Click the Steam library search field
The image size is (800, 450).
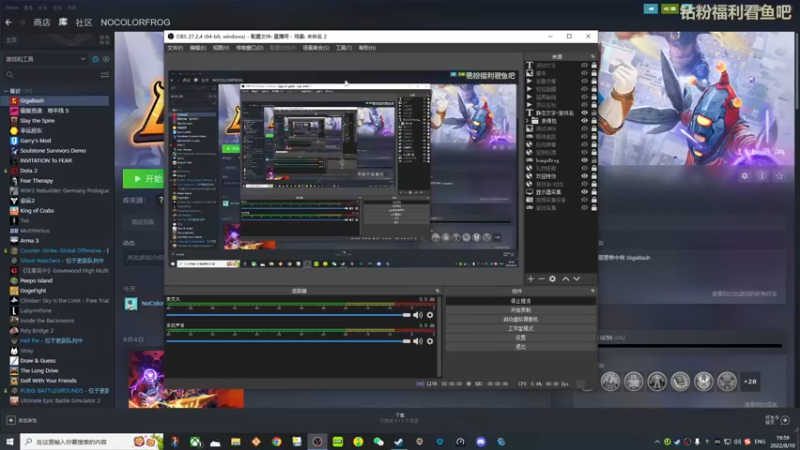(51, 75)
